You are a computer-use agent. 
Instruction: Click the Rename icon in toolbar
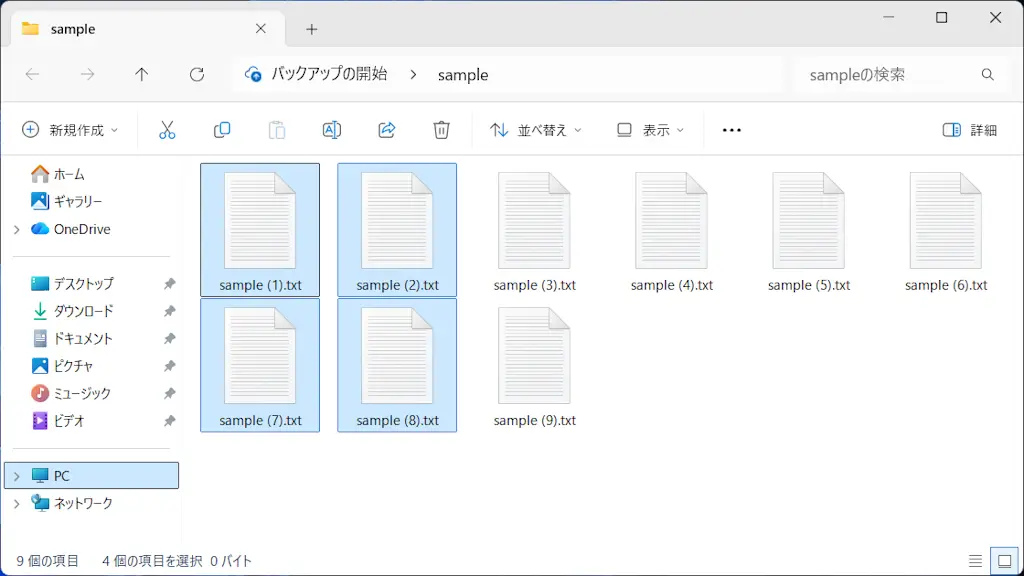point(332,130)
